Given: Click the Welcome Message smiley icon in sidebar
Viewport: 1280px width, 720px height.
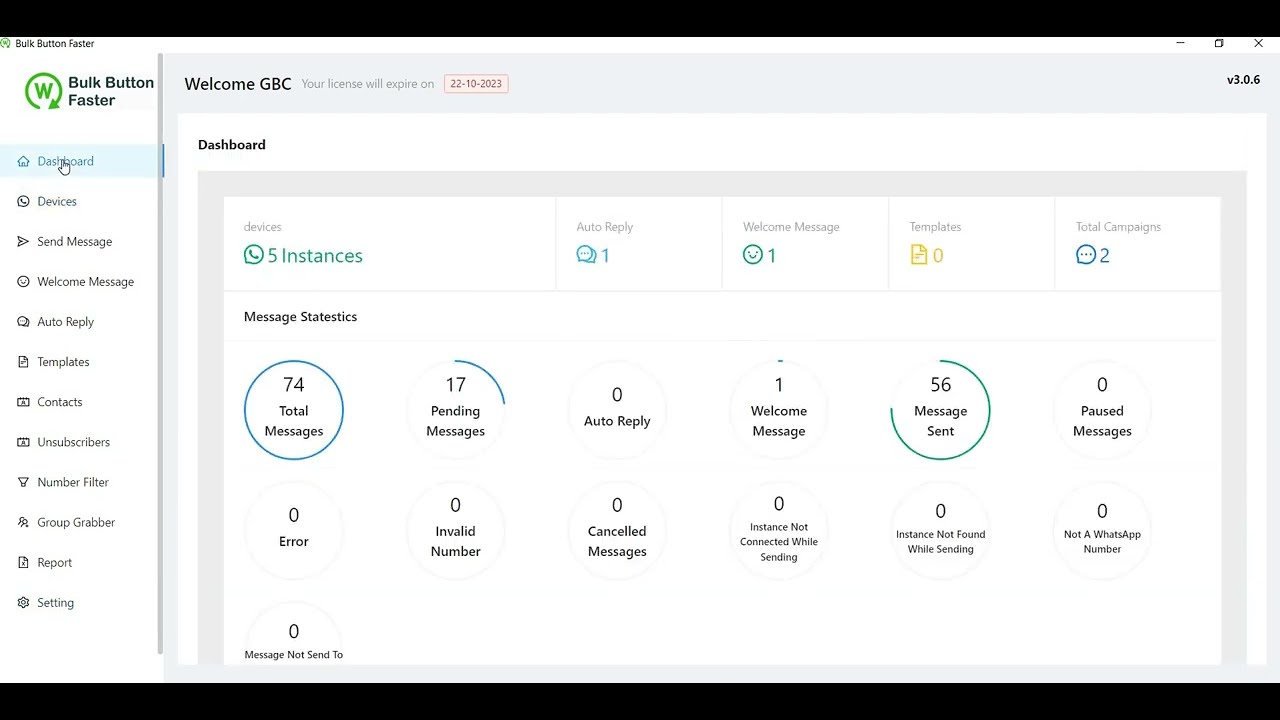Looking at the screenshot, I should 24,281.
